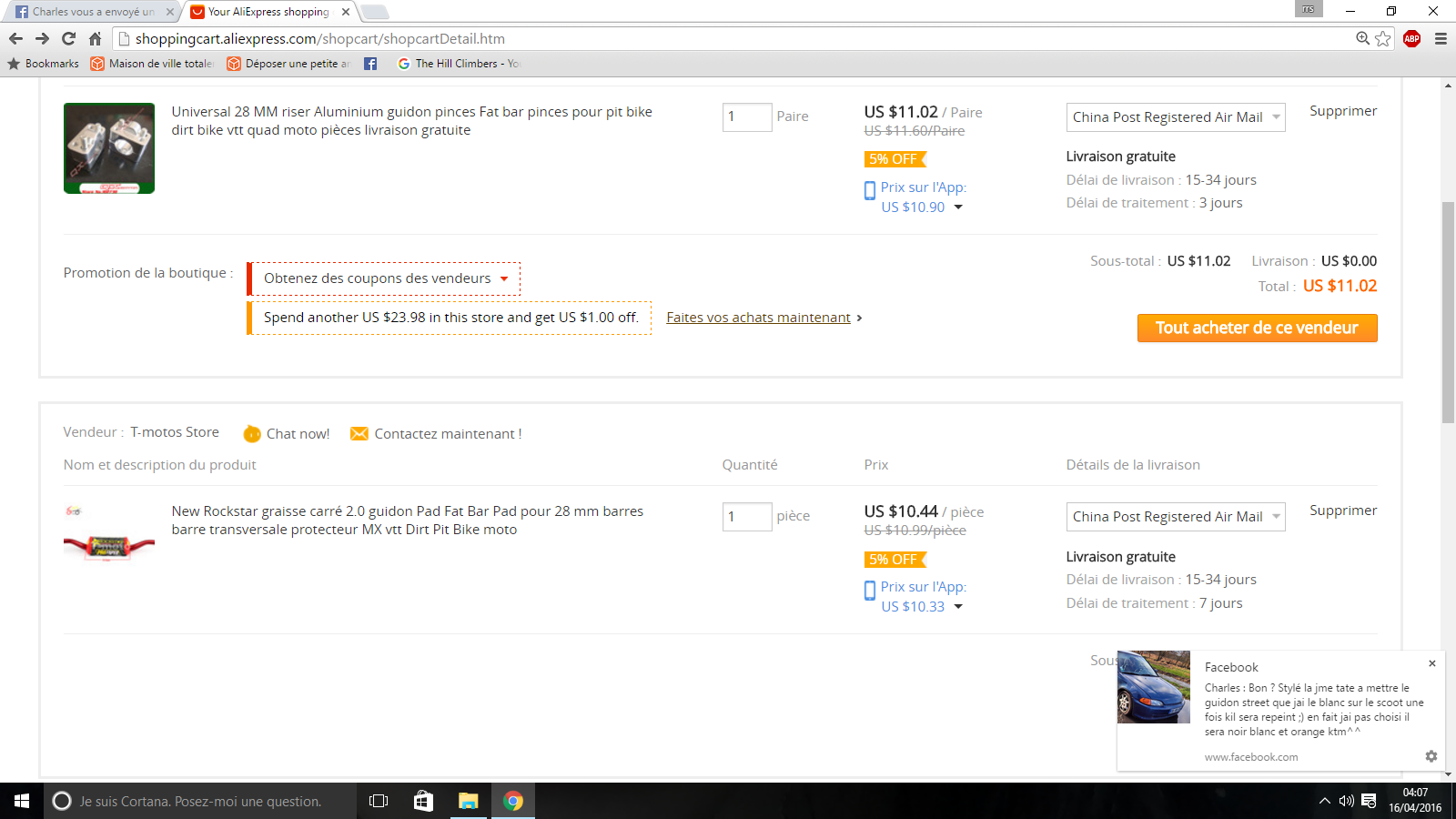This screenshot has height=819, width=1456.
Task: Open the Windows Store taskbar icon
Action: [423, 801]
